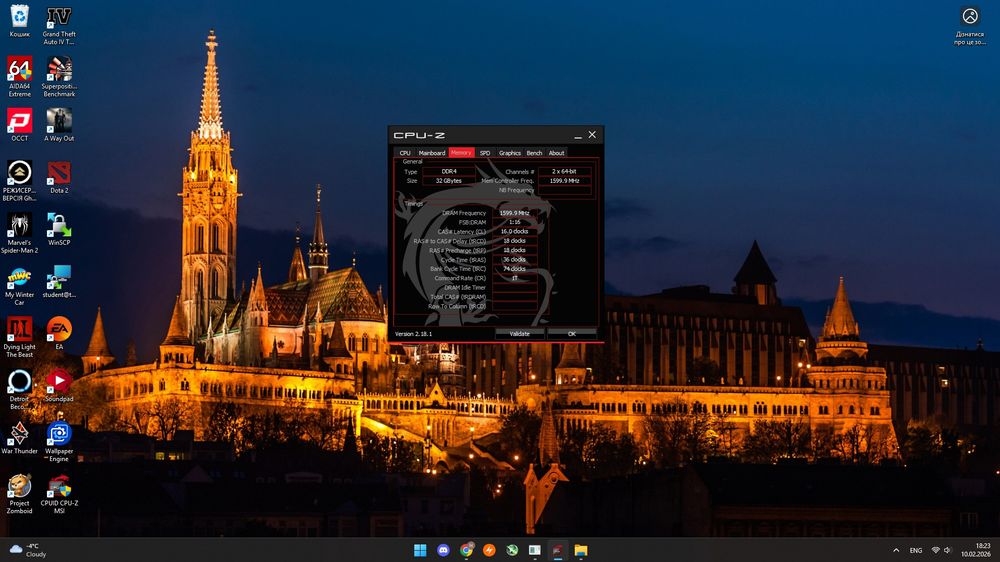Image resolution: width=1000 pixels, height=562 pixels.
Task: Close the CPU-Z window
Action: 592,135
